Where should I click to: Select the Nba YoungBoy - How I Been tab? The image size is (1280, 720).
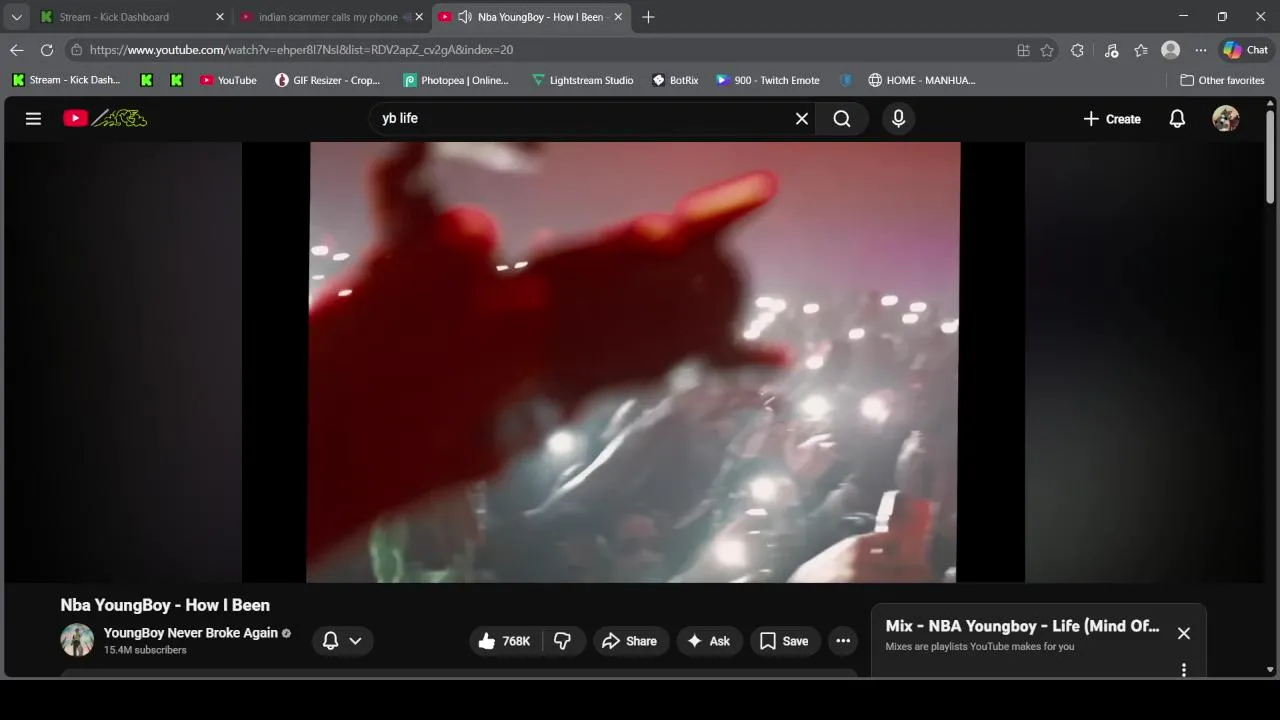tap(533, 17)
